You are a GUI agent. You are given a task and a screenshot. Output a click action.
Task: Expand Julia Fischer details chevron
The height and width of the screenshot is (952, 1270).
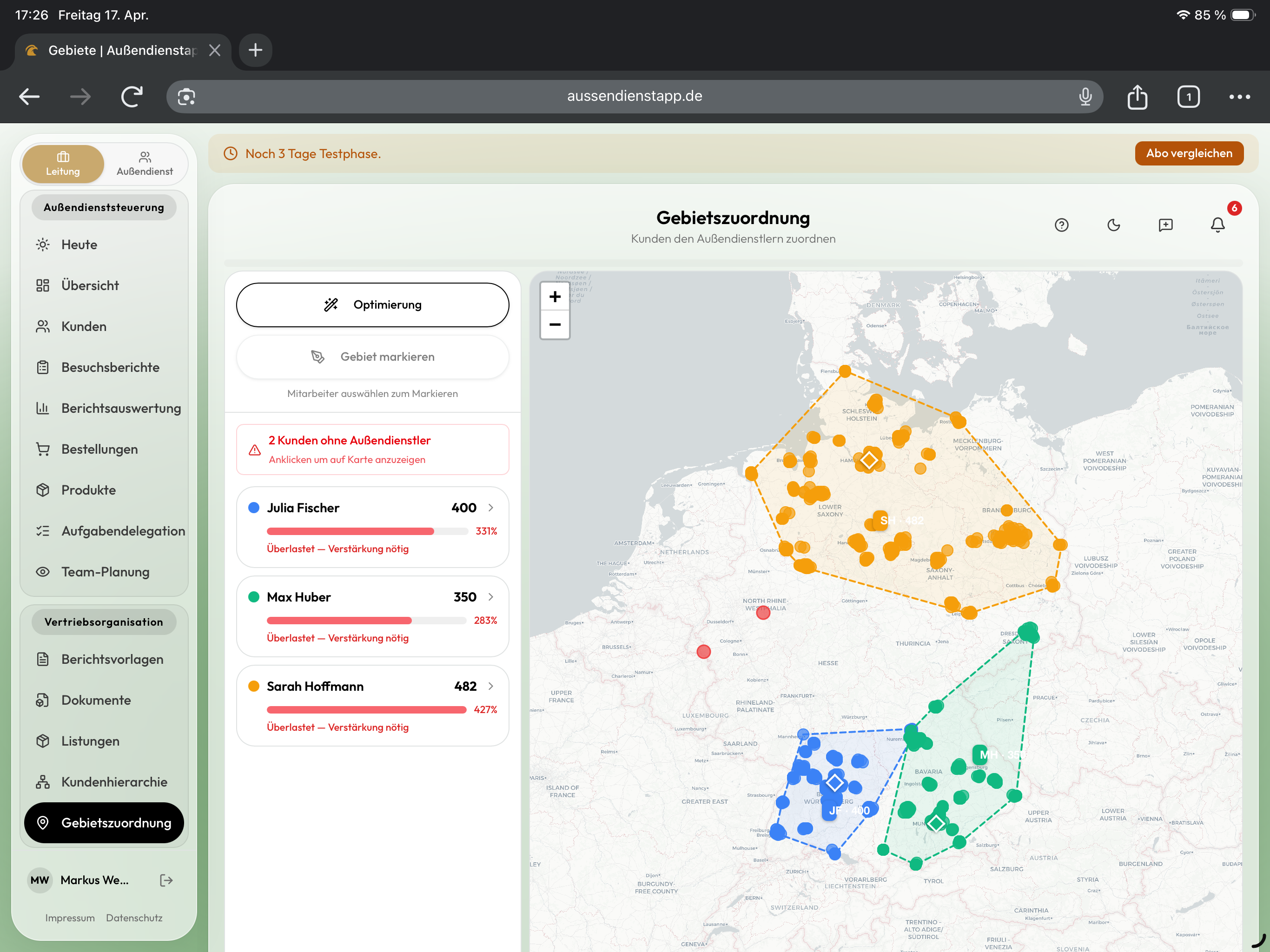point(491,508)
